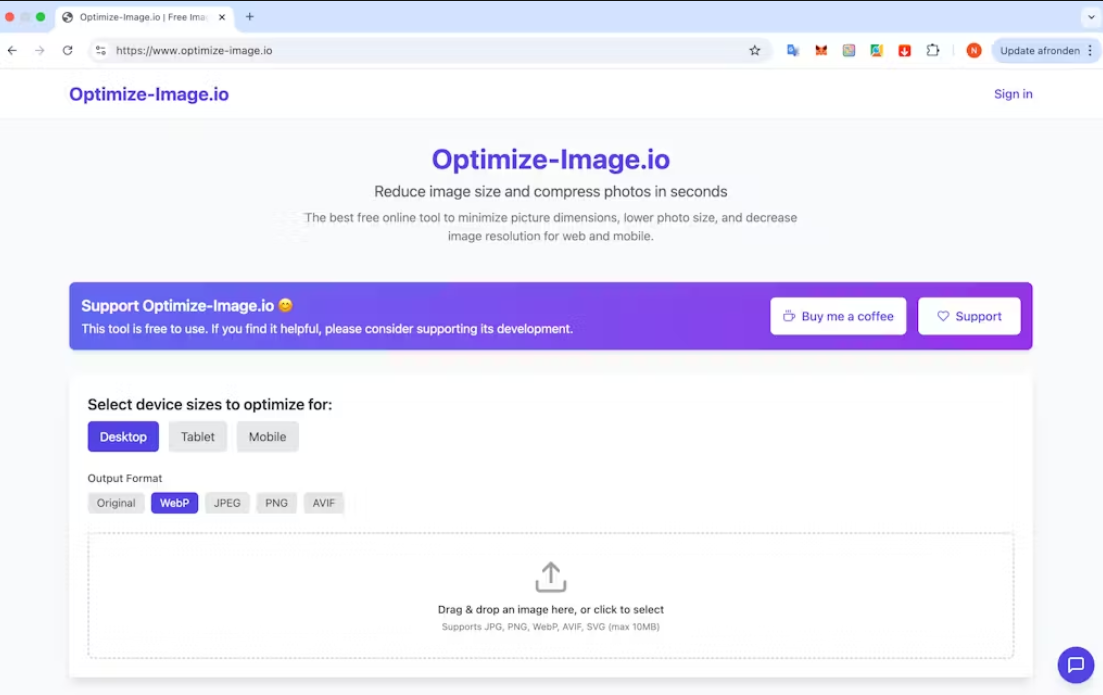Bookmark this page with the star
Image resolution: width=1103 pixels, height=695 pixels.
coord(755,51)
